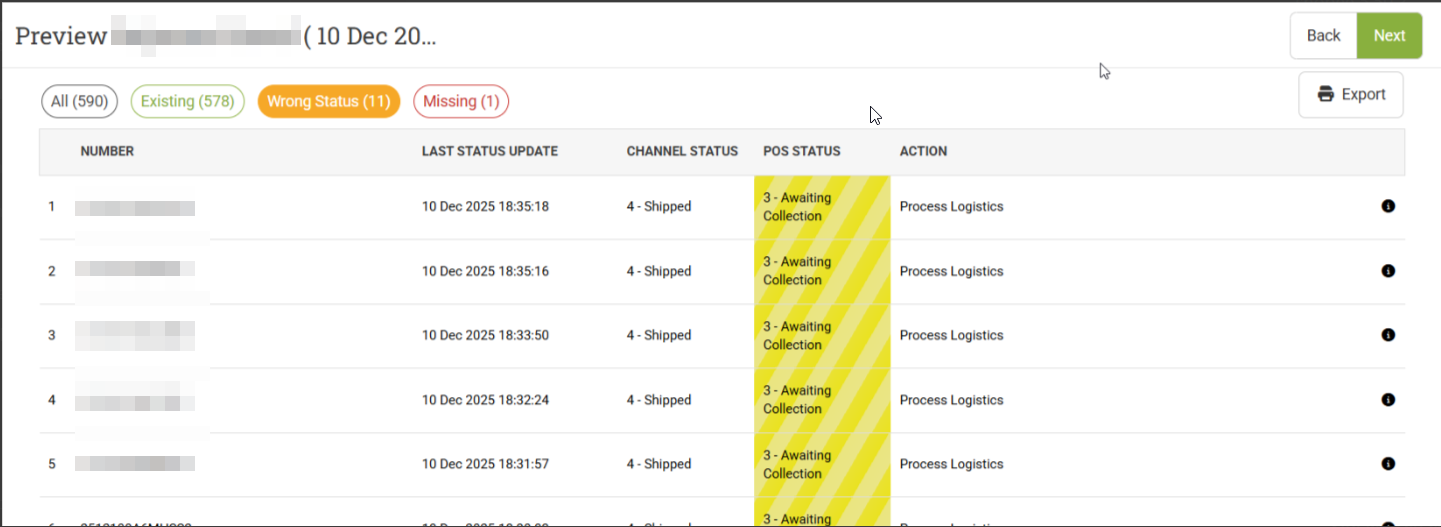Click the CHANNEL STATUS column header
Image resolution: width=1441 pixels, height=527 pixels.
click(682, 152)
